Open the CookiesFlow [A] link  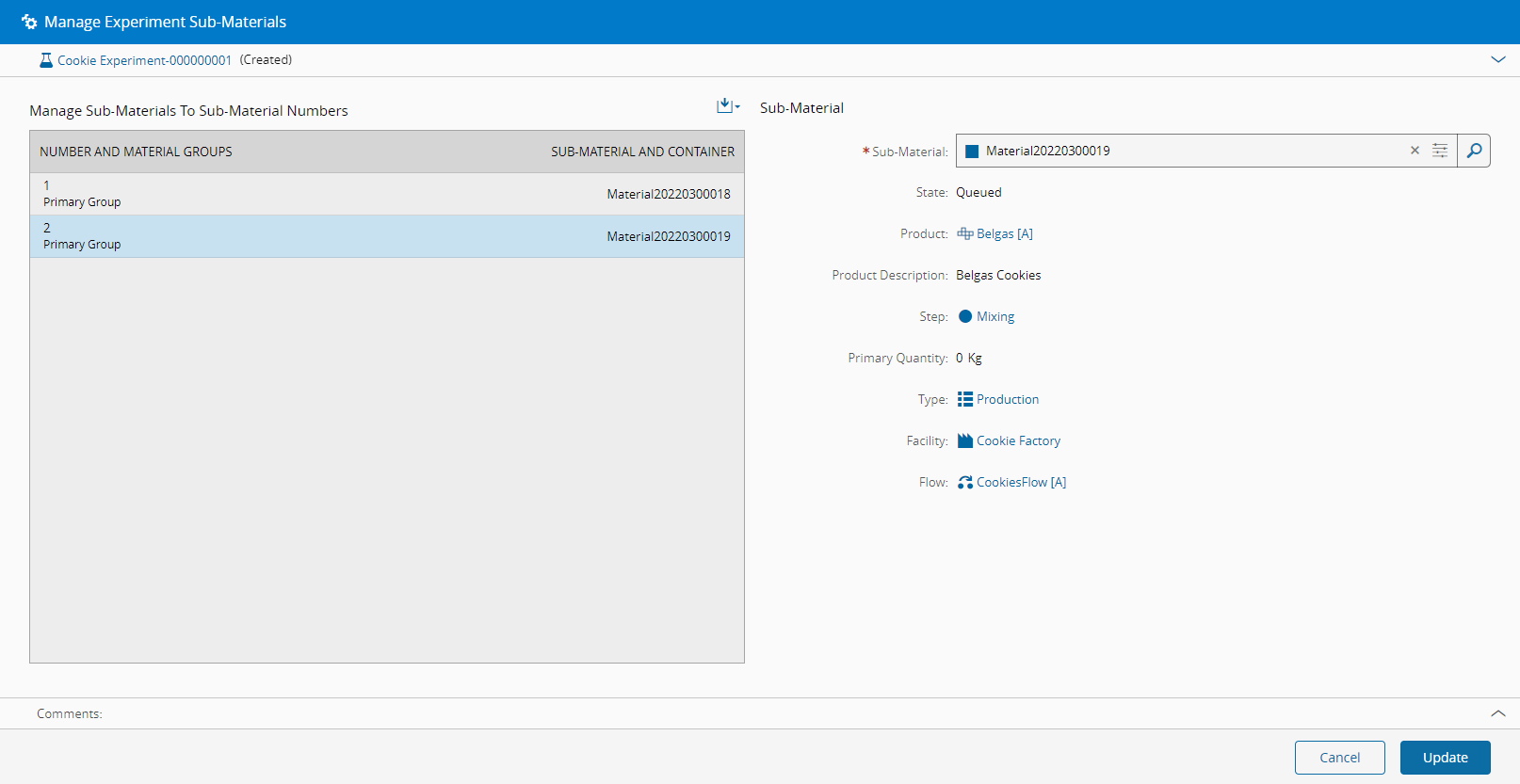1021,482
